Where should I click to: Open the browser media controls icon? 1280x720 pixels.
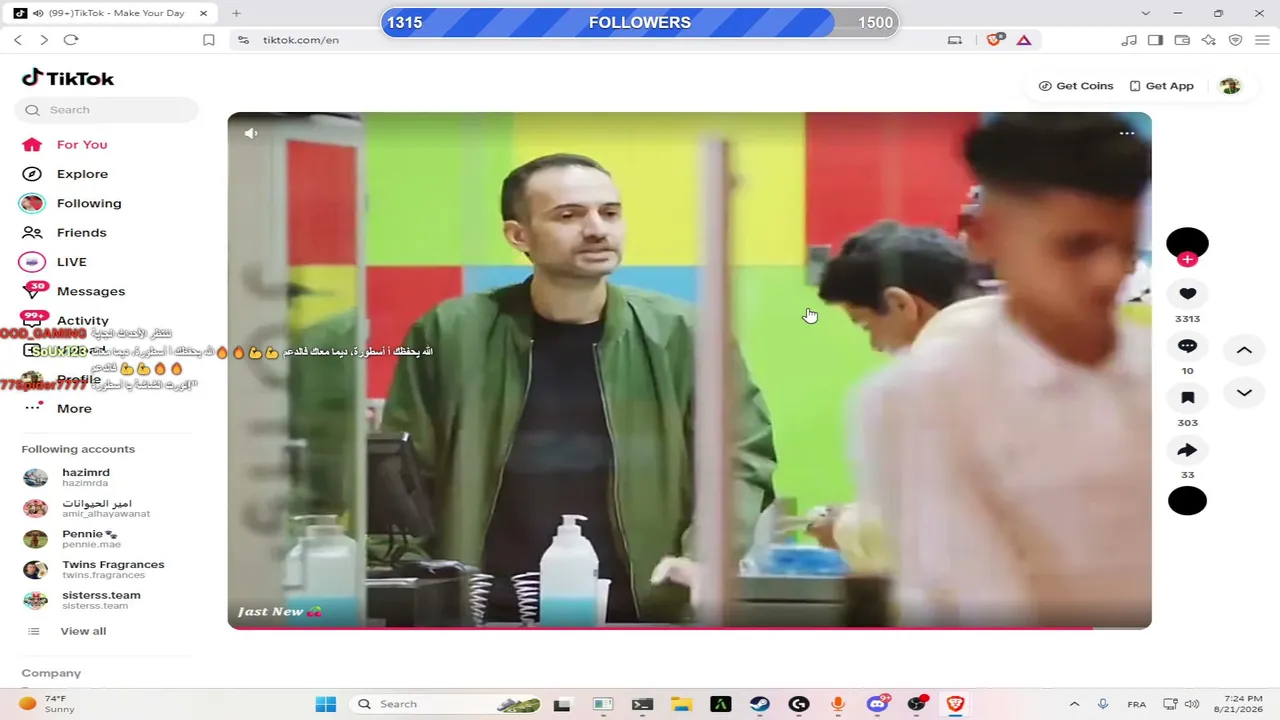pyautogui.click(x=1129, y=40)
